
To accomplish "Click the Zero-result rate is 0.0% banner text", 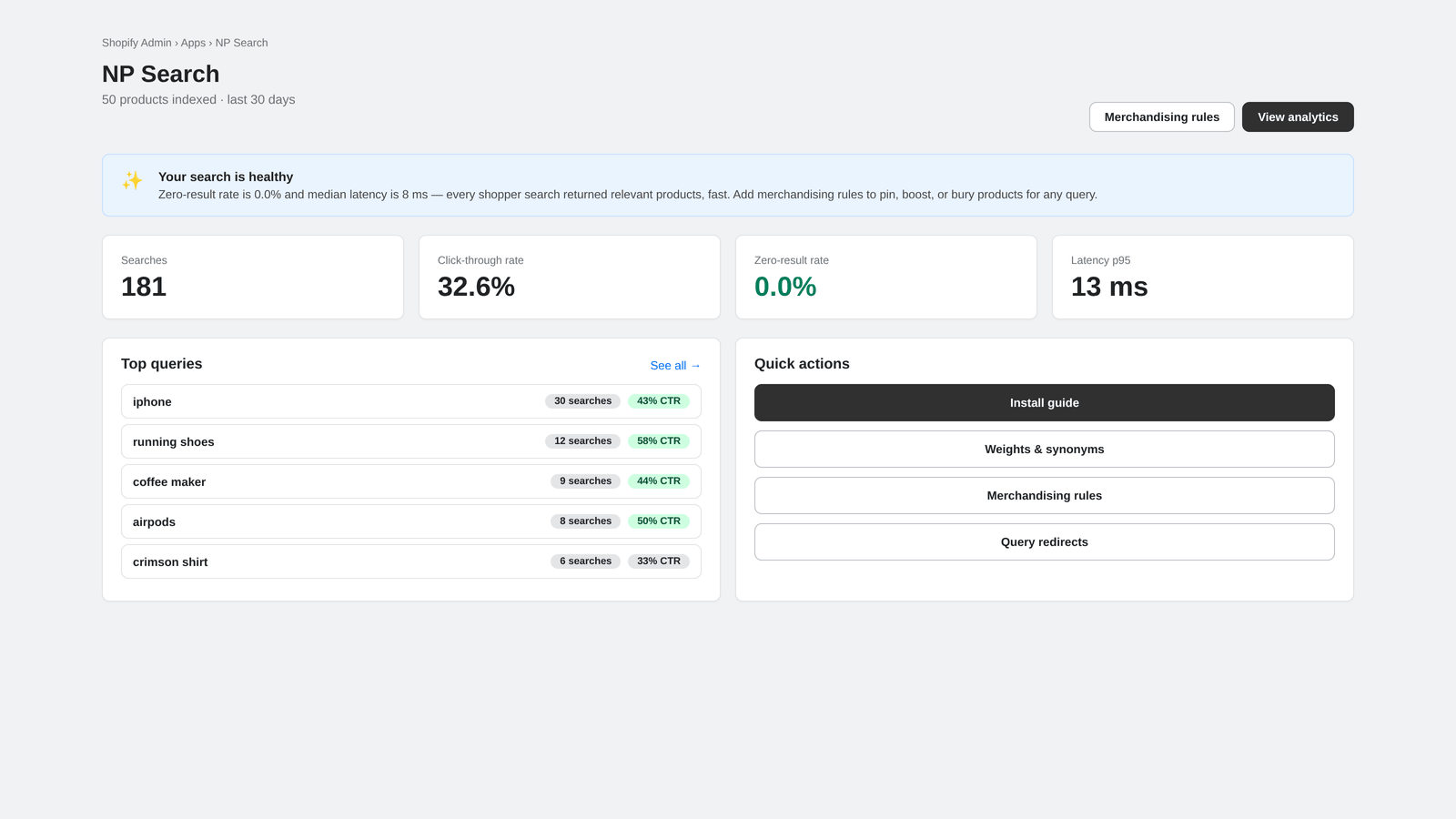I will tap(628, 194).
